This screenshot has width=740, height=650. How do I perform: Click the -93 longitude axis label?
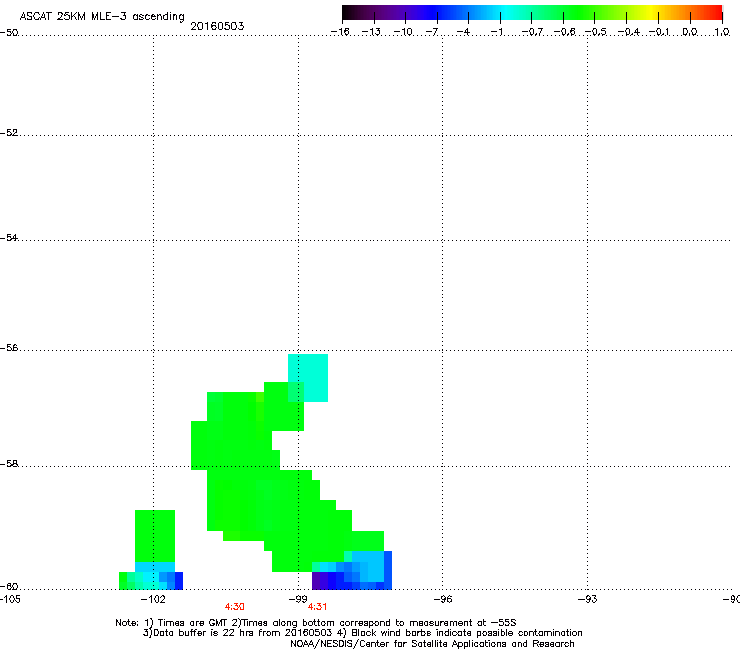[x=588, y=599]
